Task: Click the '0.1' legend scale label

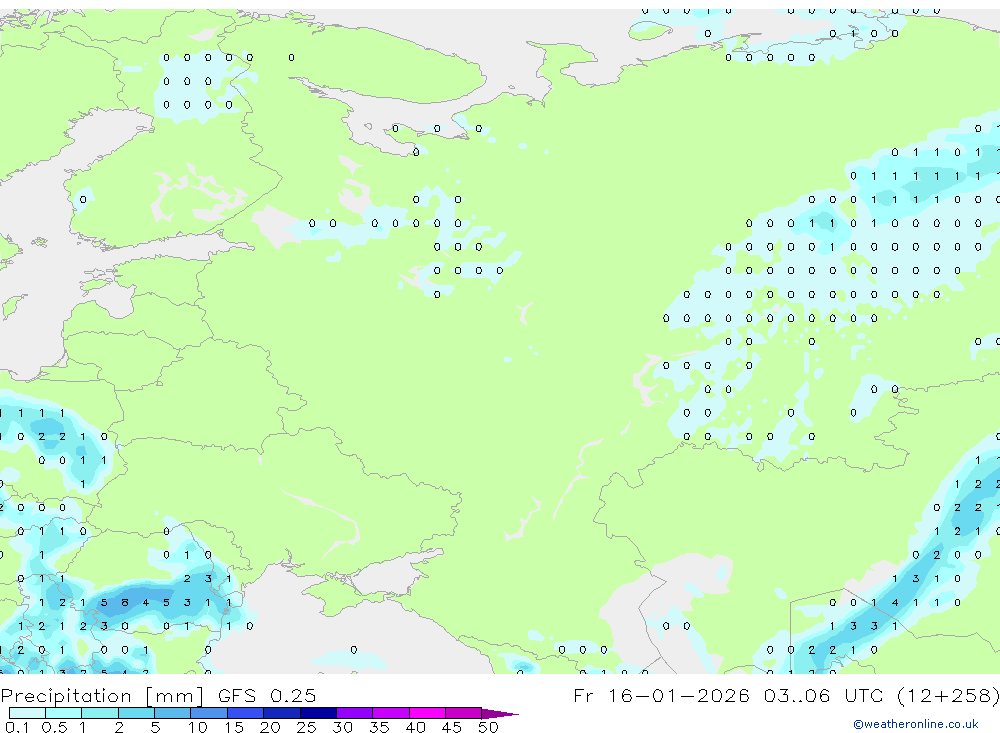Action: [x=17, y=727]
